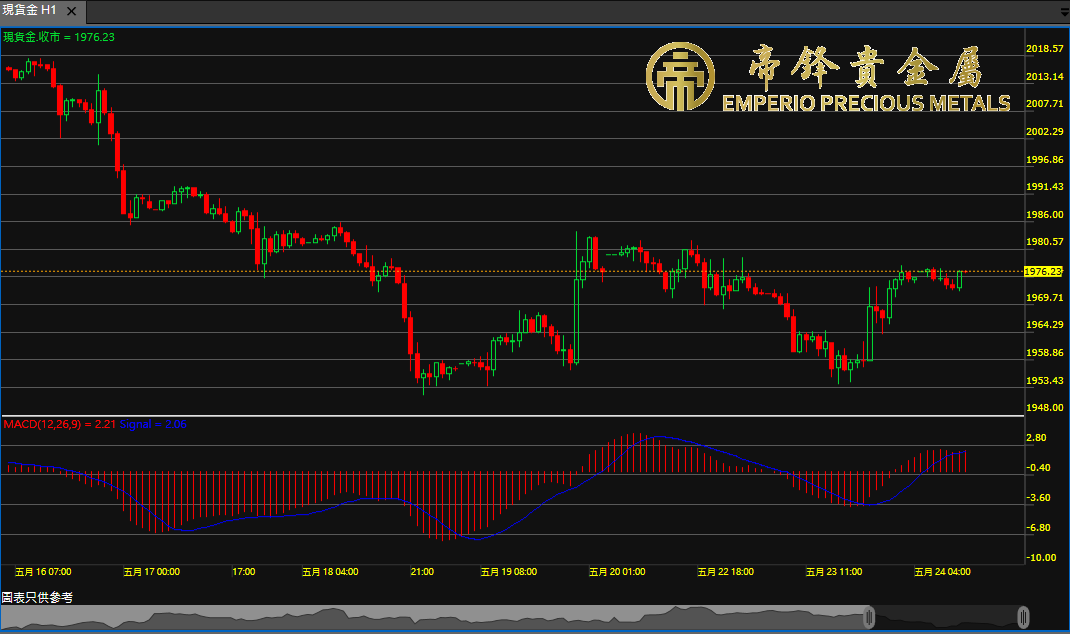Click the 圖表只供參考 disclaimer text
The image size is (1070, 634).
click(x=37, y=597)
